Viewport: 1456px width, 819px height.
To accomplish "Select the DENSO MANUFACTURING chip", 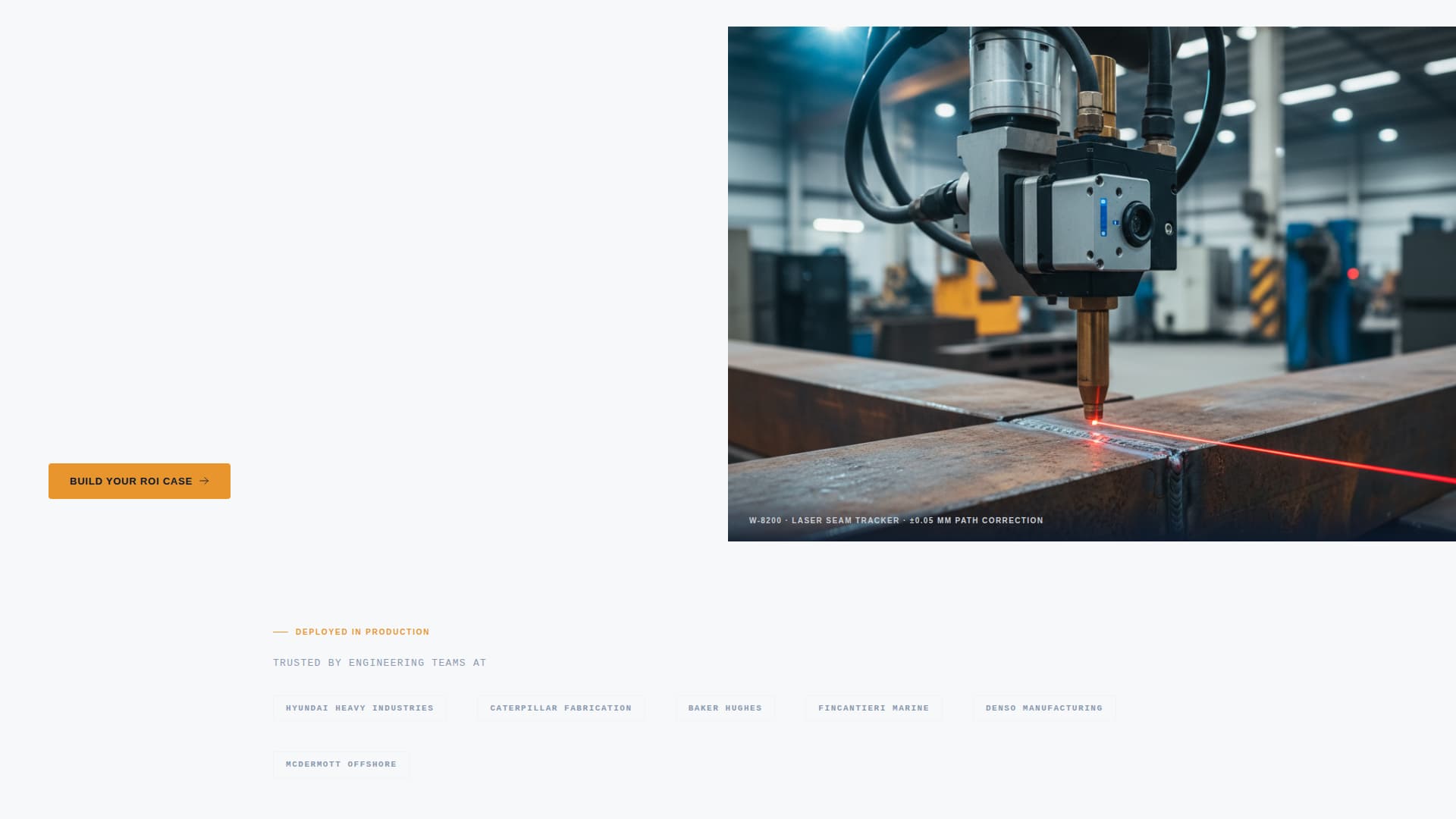I will point(1043,708).
